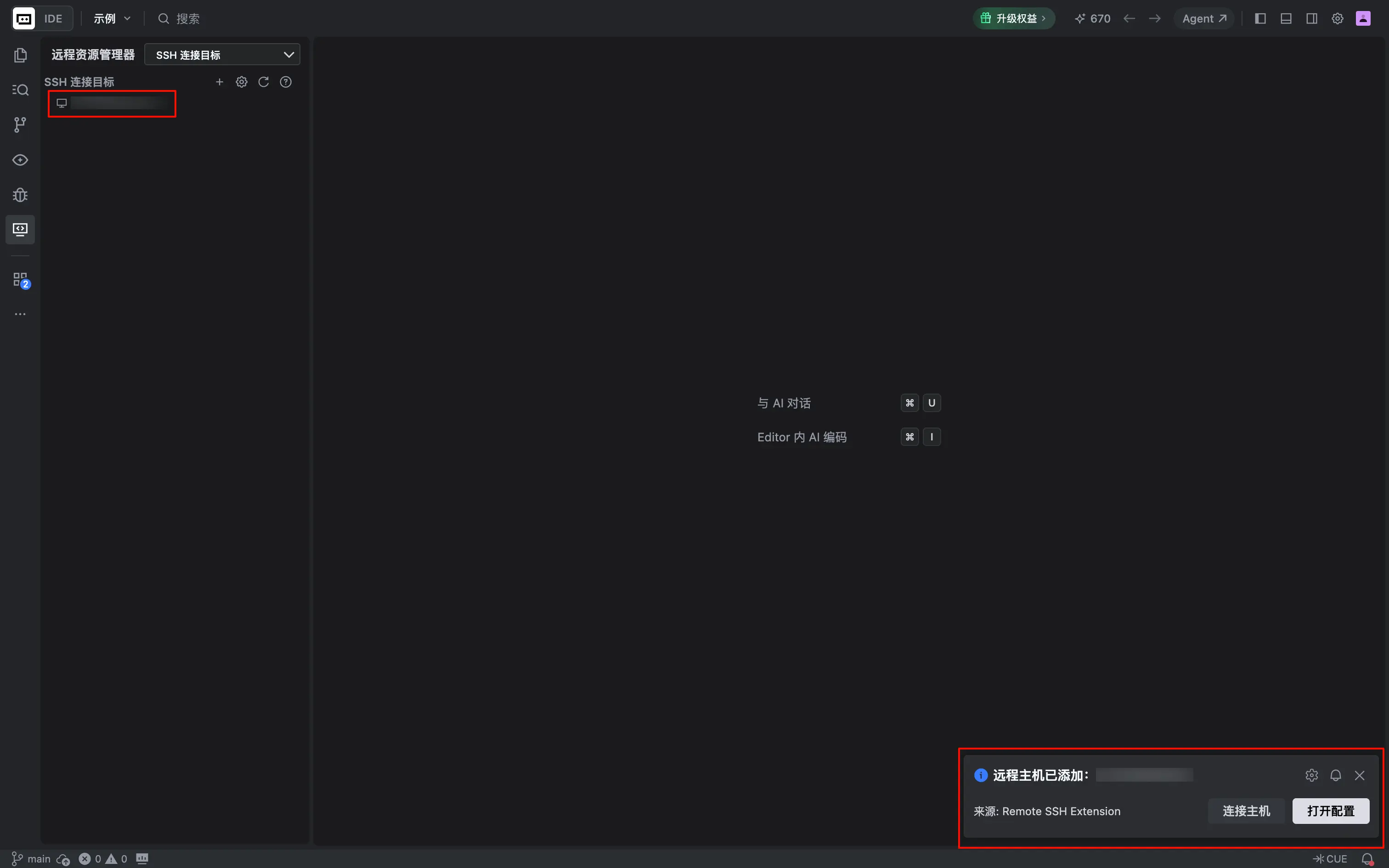Open the source control branch icon
1389x868 pixels.
20,124
